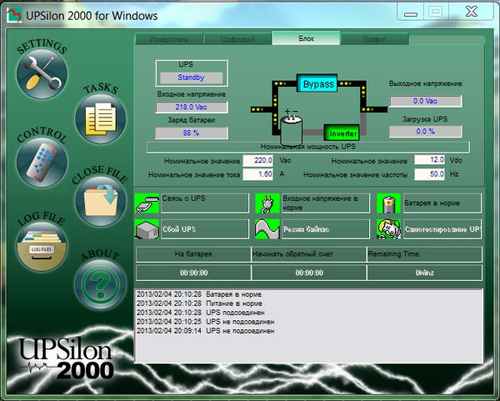Click the Bypass block in the diagram

(x=317, y=84)
